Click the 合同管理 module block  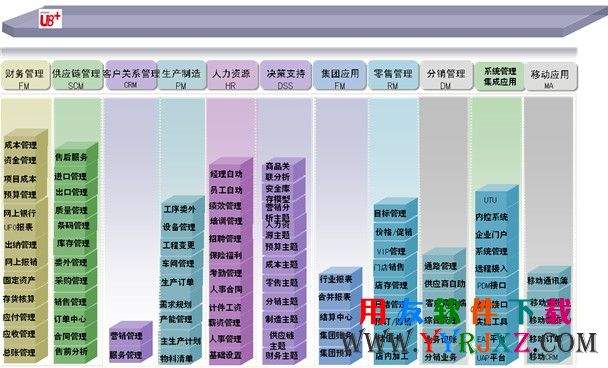click(70, 336)
